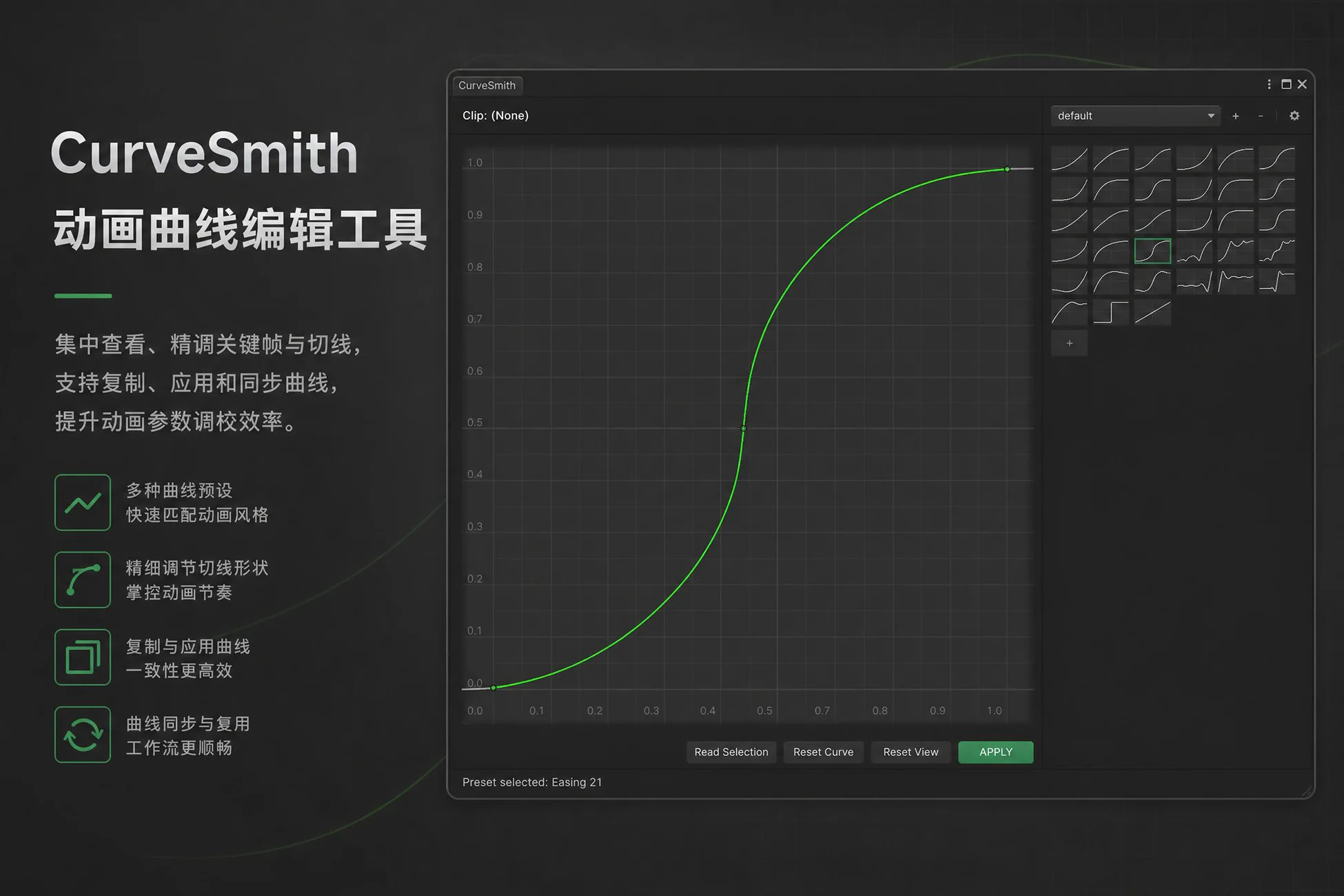This screenshot has width=1344, height=896.
Task: Select preset in second row, second column
Action: 1111,190
